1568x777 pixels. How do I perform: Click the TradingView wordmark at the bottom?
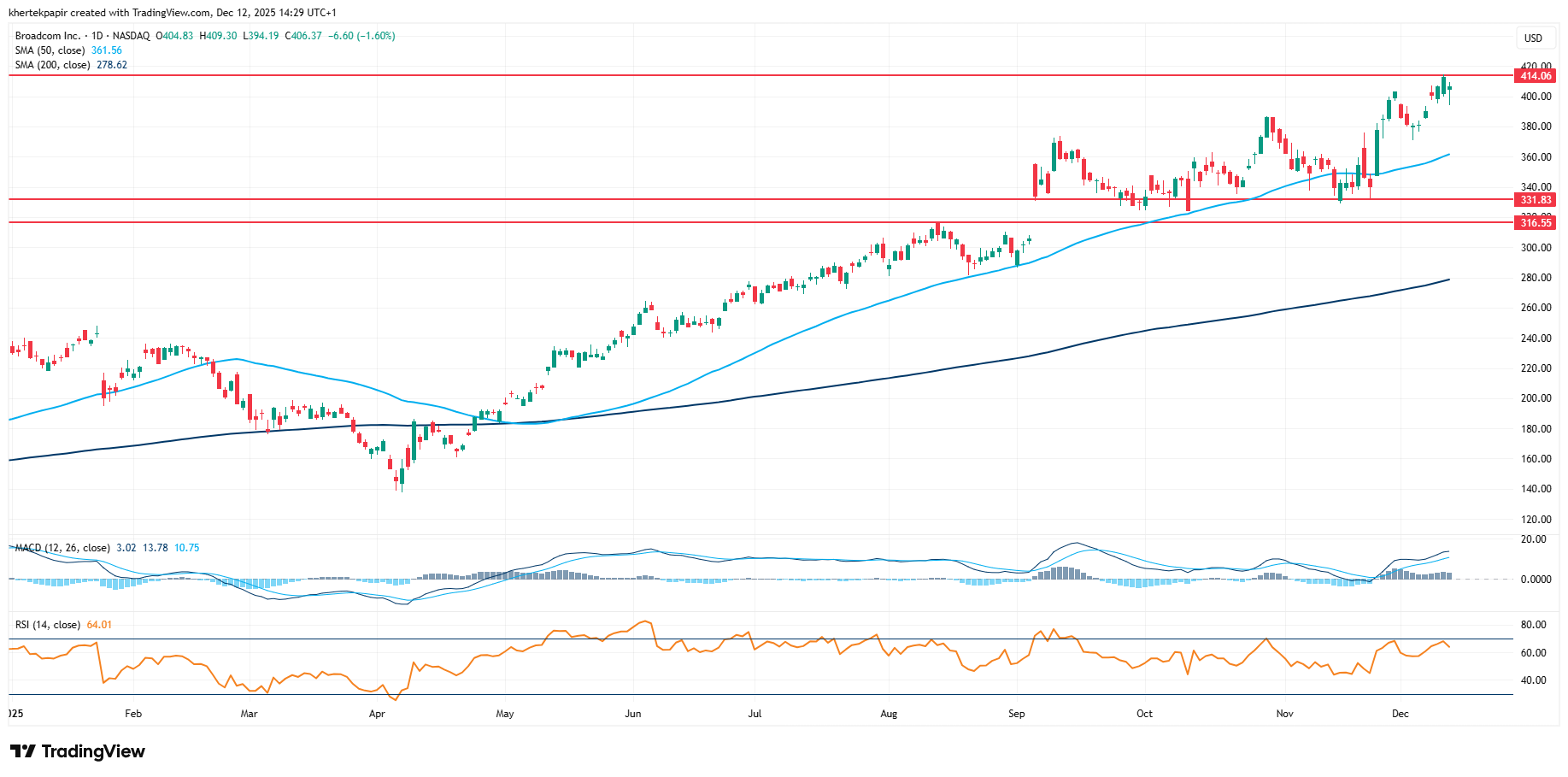pyautogui.click(x=93, y=751)
